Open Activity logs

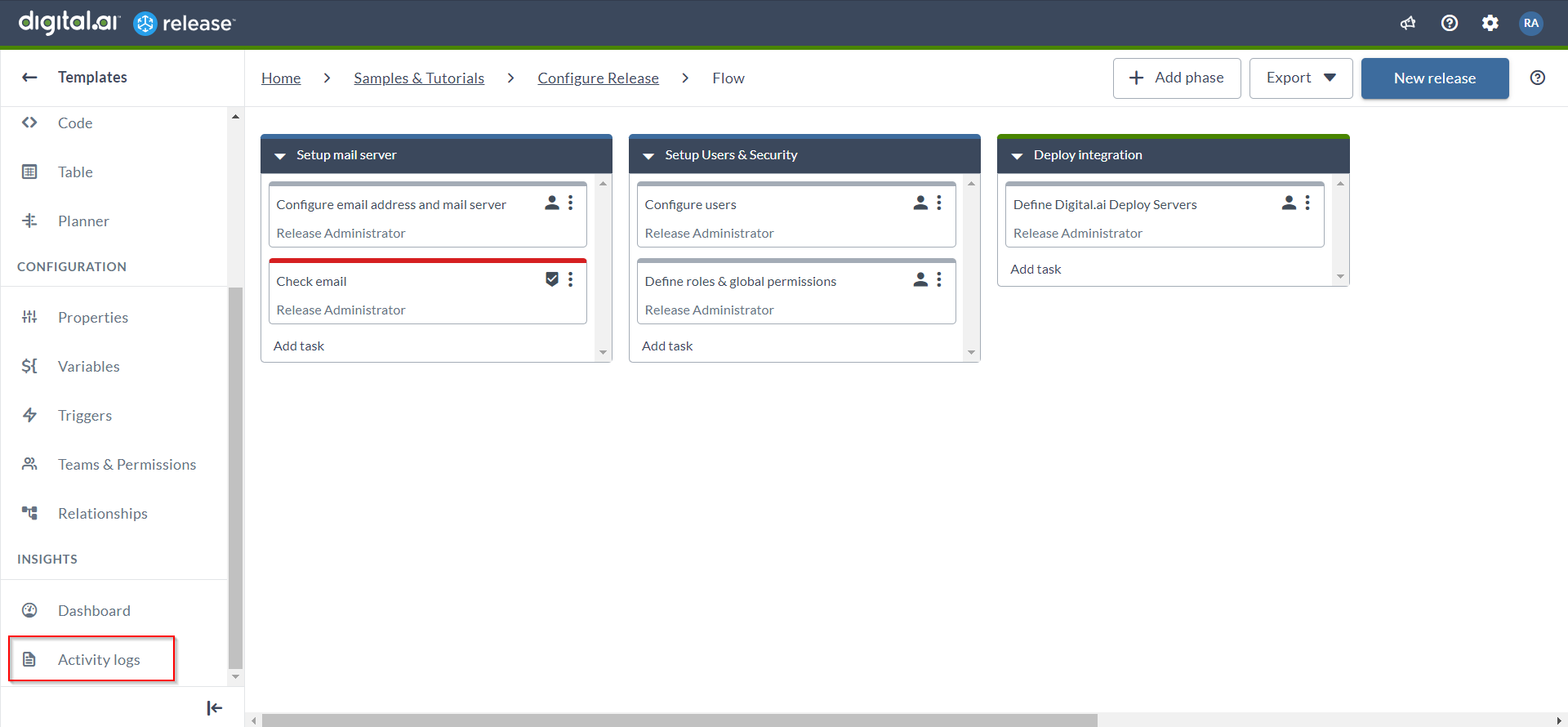91,659
